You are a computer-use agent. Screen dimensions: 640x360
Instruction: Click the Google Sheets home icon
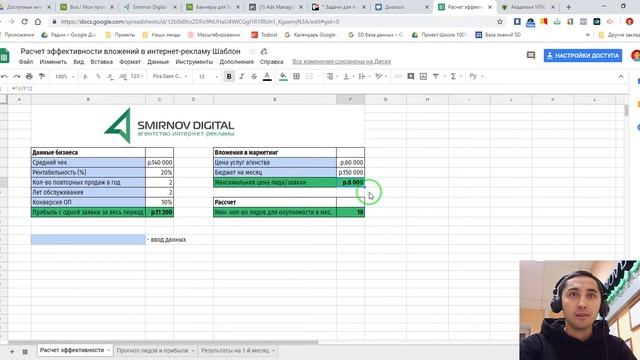[x=4, y=56]
